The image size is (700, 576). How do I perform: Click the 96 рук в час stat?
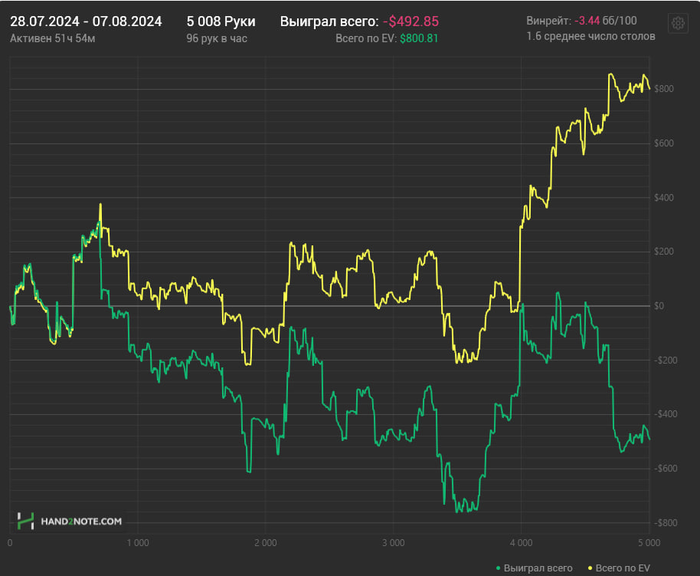click(x=216, y=38)
